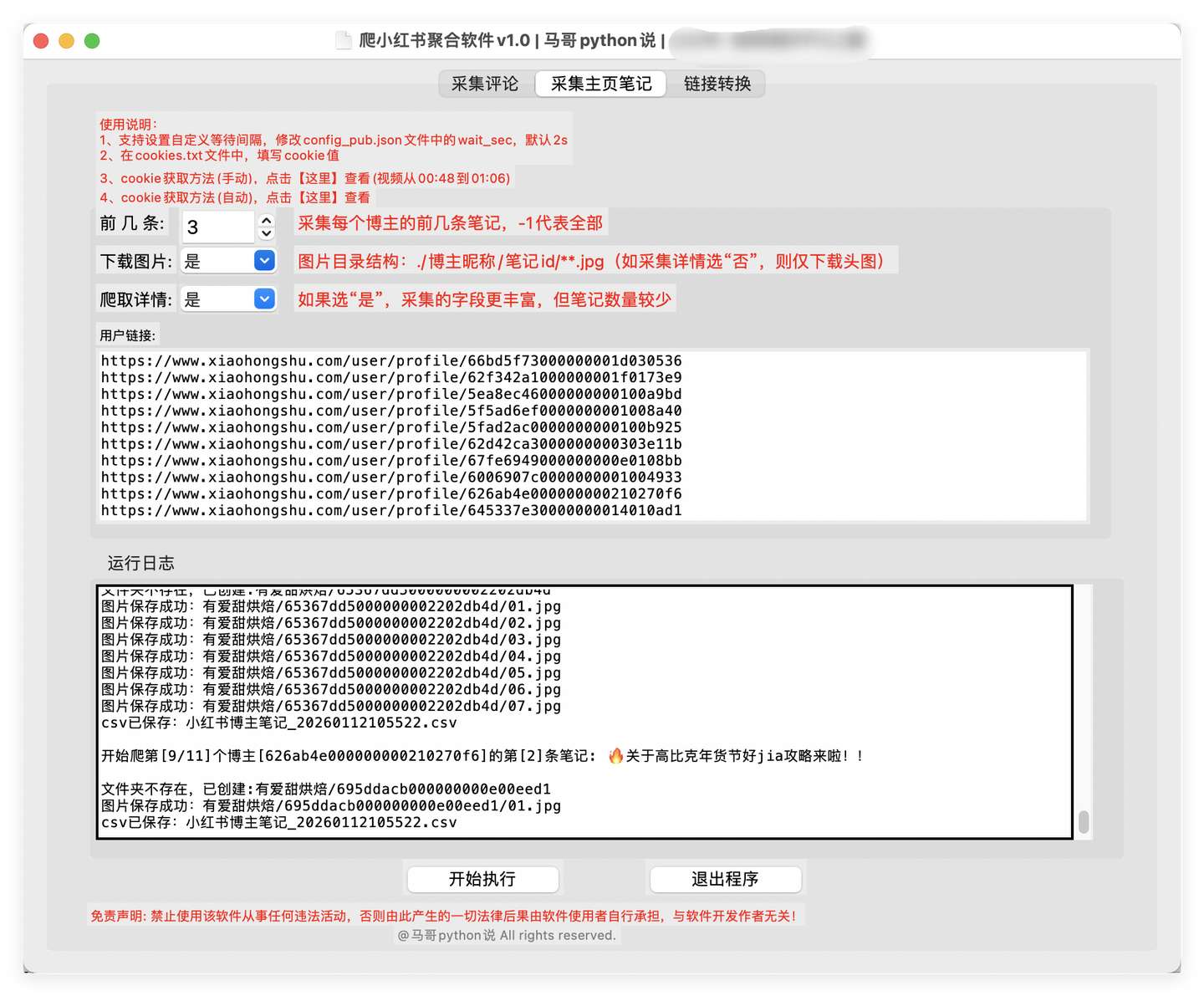Switch to the 采集评论 tab
The height and width of the screenshot is (996, 1204).
click(x=486, y=84)
